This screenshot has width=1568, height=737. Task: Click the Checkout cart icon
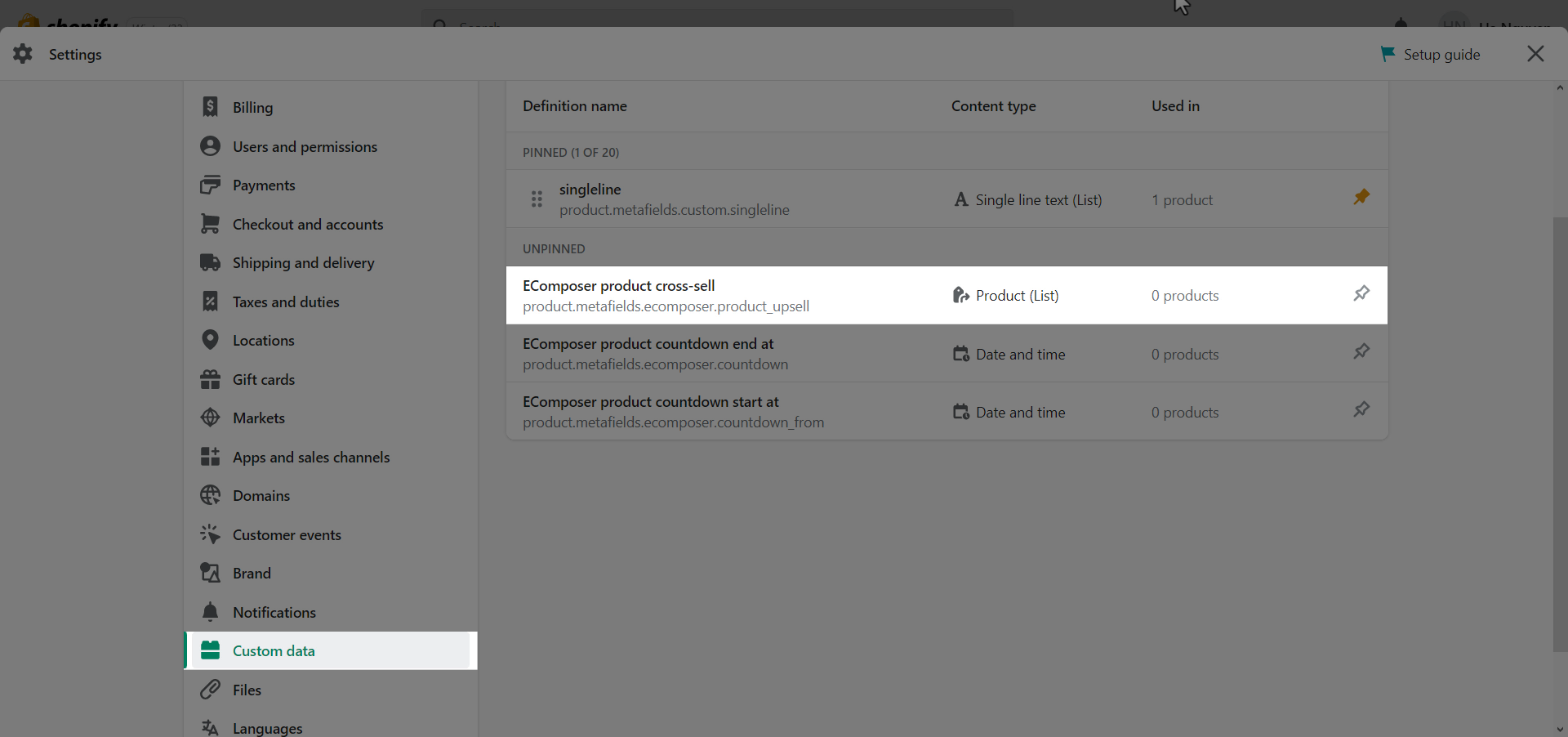point(210,224)
